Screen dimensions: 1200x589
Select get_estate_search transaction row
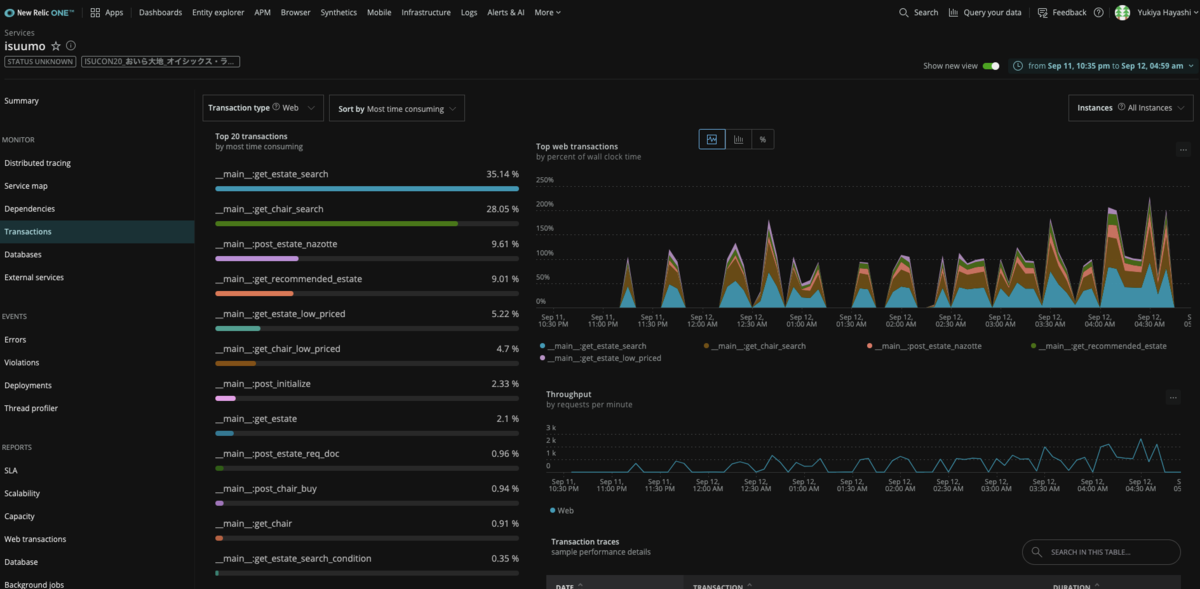click(x=367, y=179)
